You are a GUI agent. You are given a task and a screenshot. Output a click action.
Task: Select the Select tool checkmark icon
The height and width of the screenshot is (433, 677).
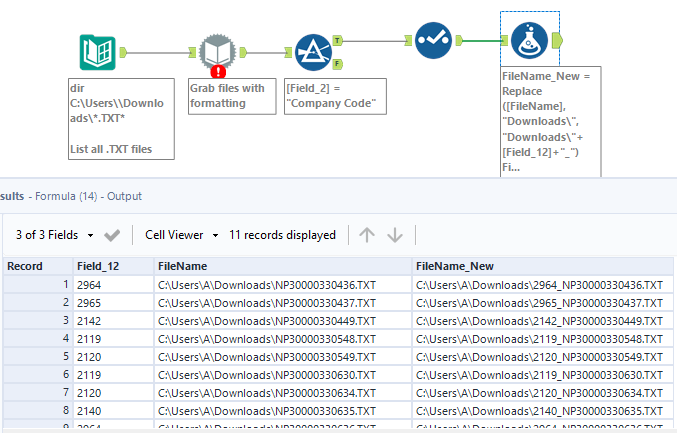click(433, 41)
